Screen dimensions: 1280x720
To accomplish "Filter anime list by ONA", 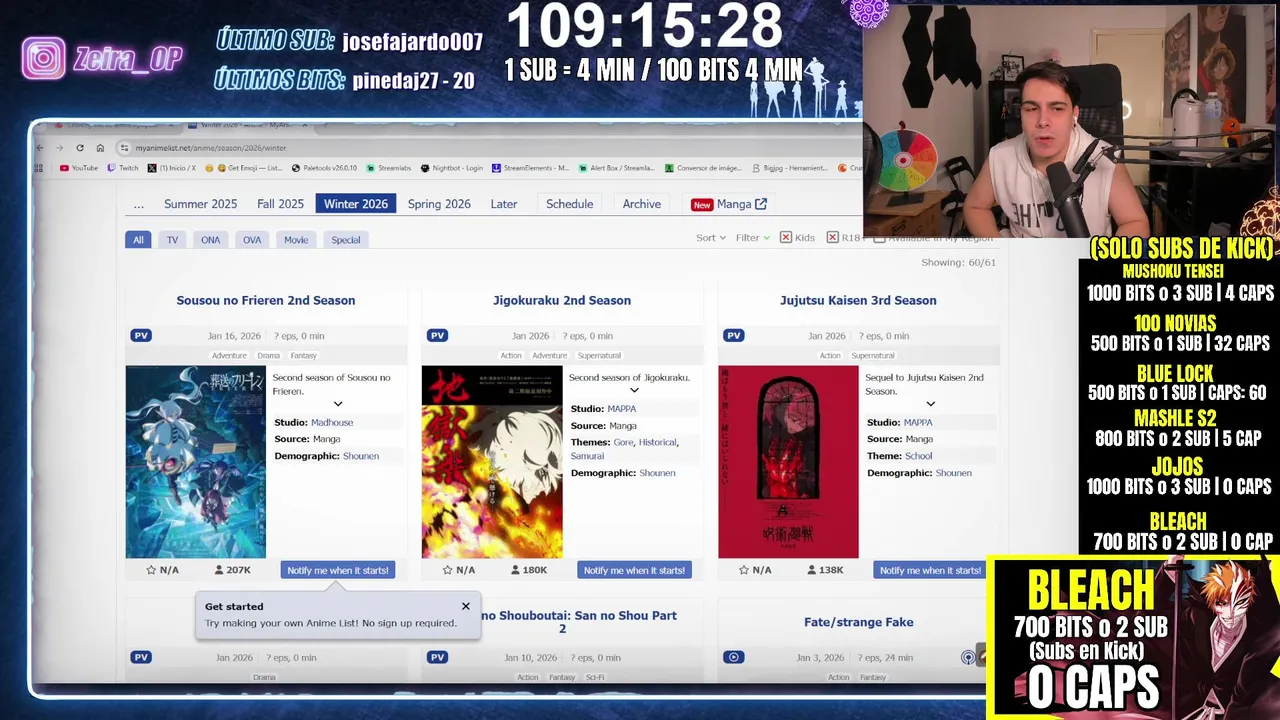I will [210, 240].
